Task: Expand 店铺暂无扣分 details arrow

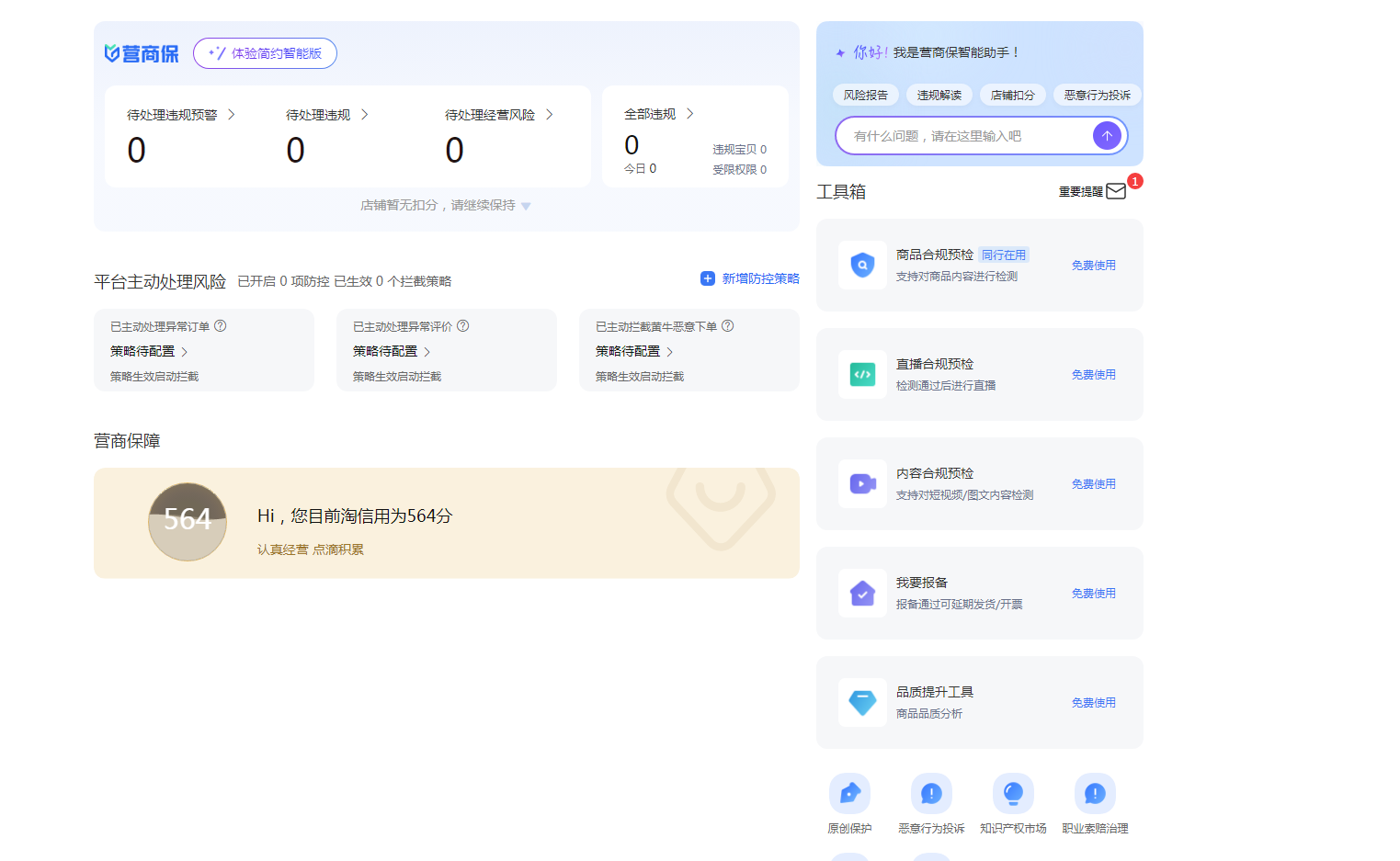Action: pyautogui.click(x=526, y=207)
